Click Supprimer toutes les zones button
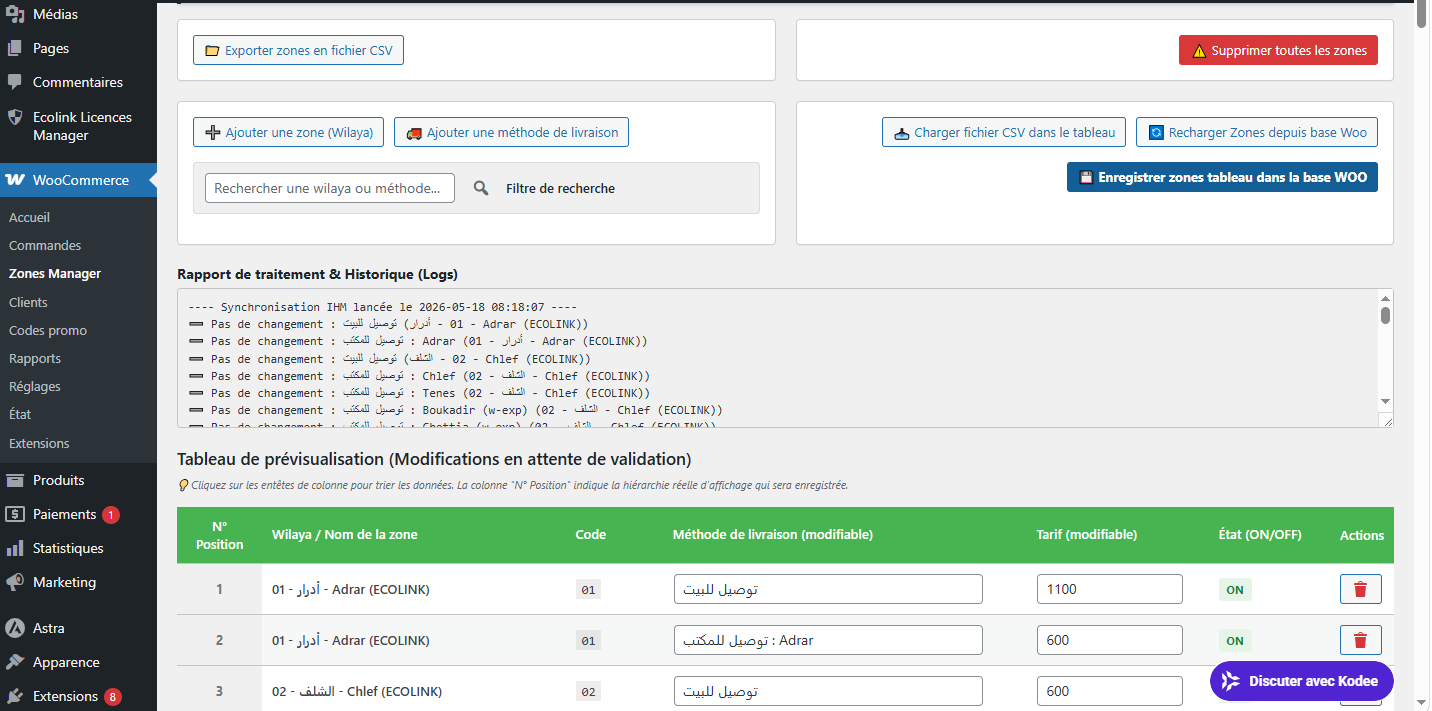This screenshot has width=1432, height=711. click(x=1278, y=50)
